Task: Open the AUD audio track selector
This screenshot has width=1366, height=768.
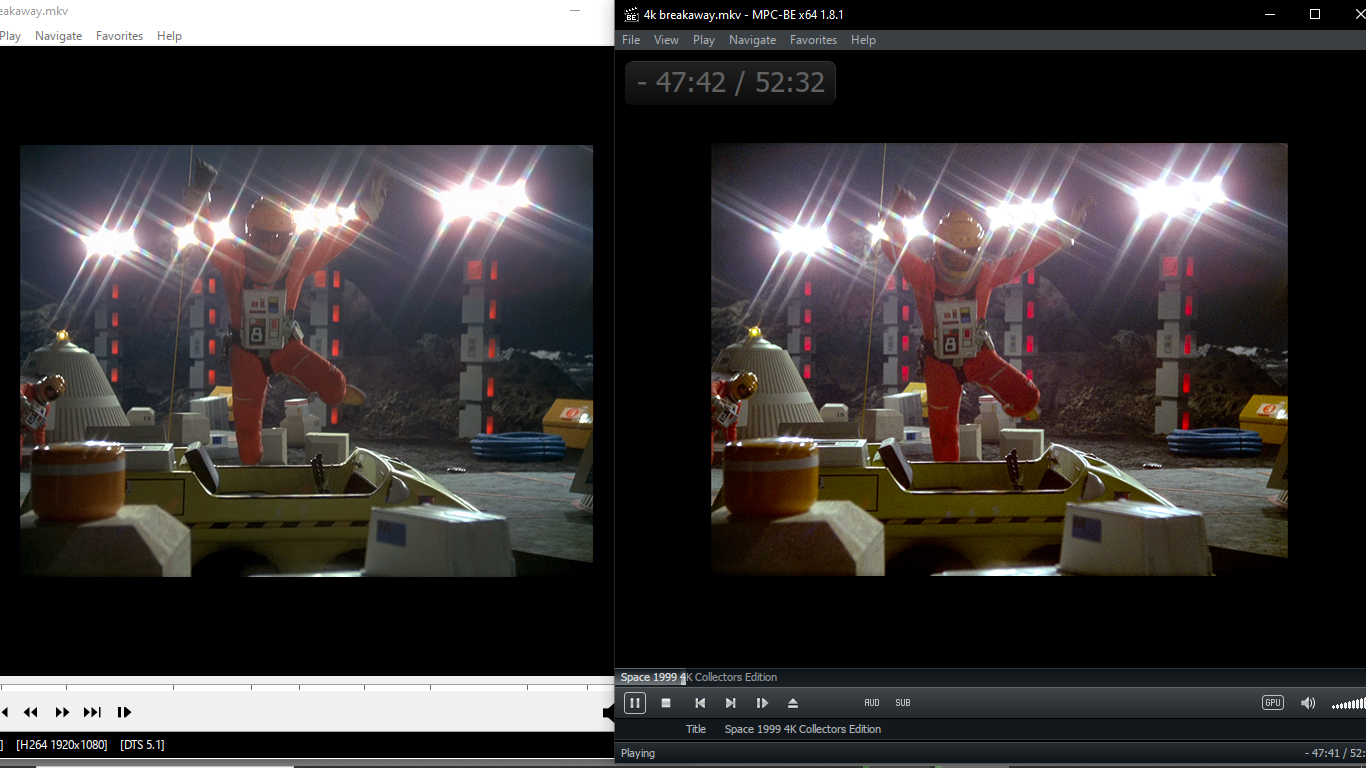Action: coord(872,703)
